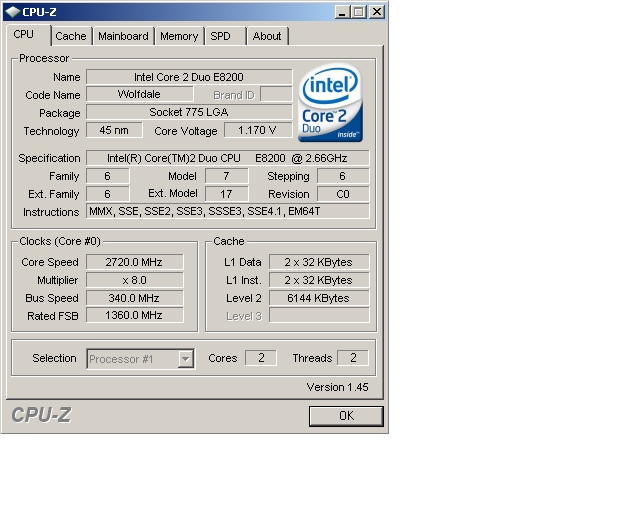The image size is (640, 512).
Task: Click the L1 Data 2 x 32 KBytes value
Action: pyautogui.click(x=319, y=262)
